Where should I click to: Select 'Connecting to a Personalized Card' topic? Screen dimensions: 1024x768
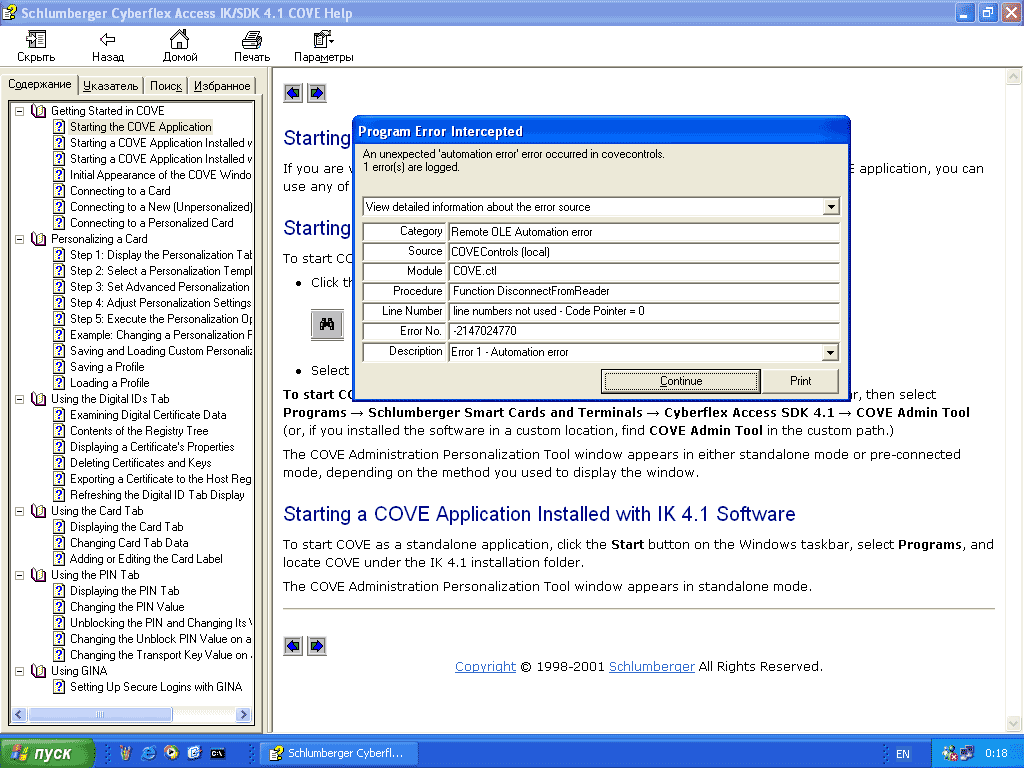click(x=152, y=223)
